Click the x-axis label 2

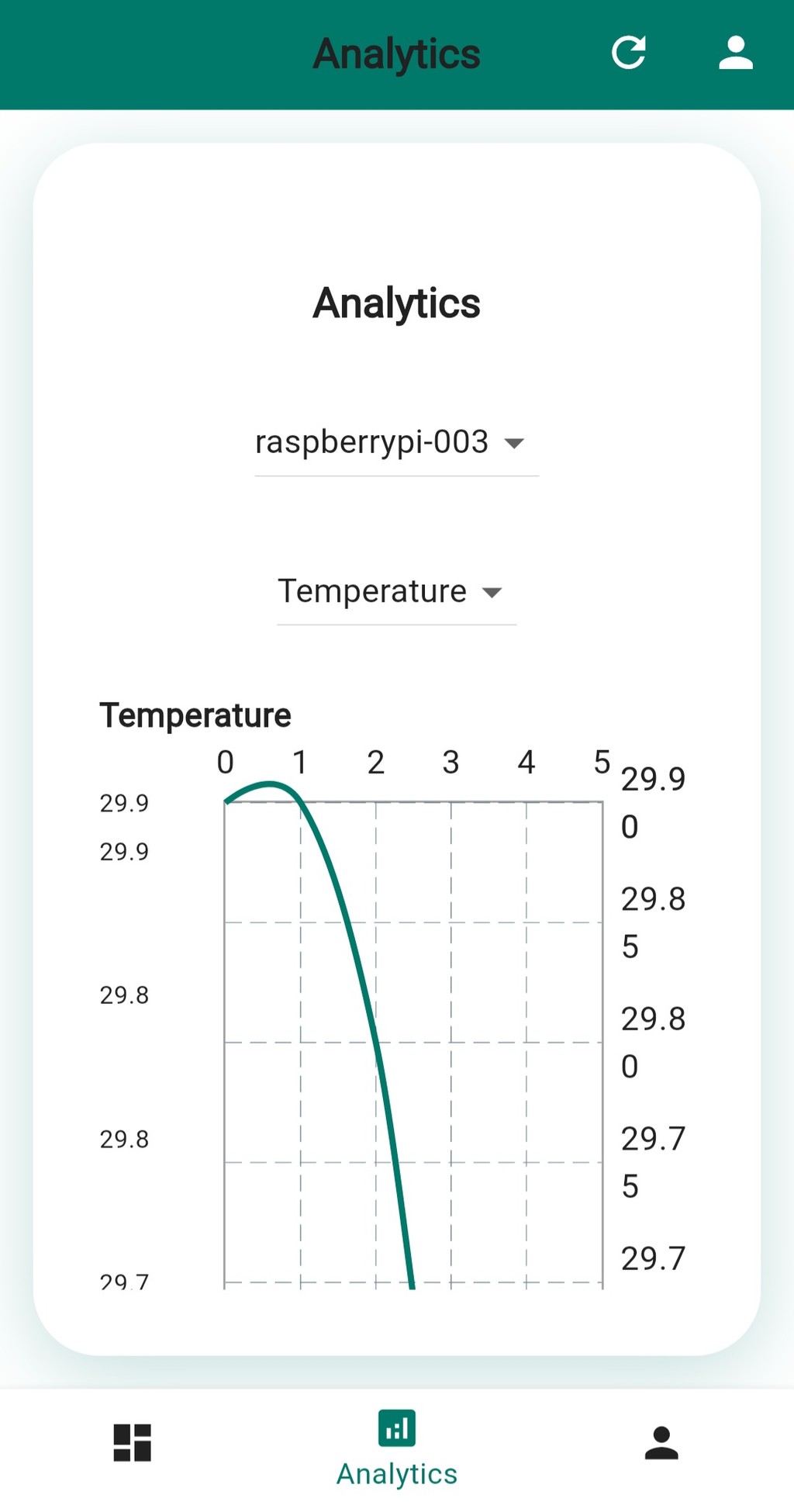coord(376,763)
